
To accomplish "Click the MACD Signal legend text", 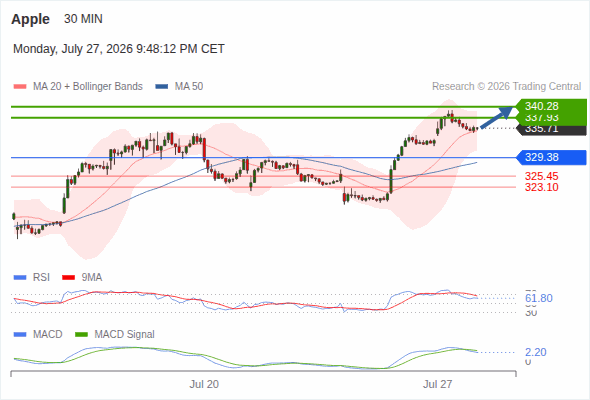I will click(x=125, y=335).
